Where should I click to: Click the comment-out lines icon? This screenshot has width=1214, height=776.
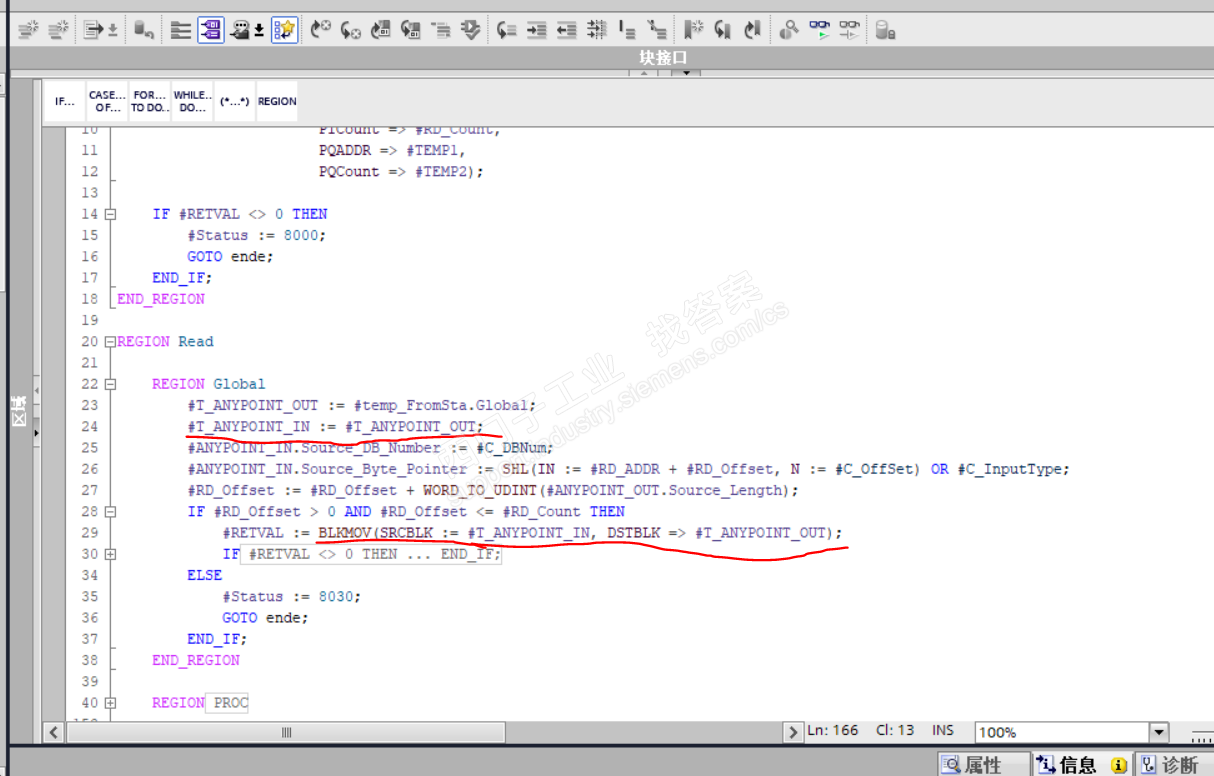pos(627,30)
